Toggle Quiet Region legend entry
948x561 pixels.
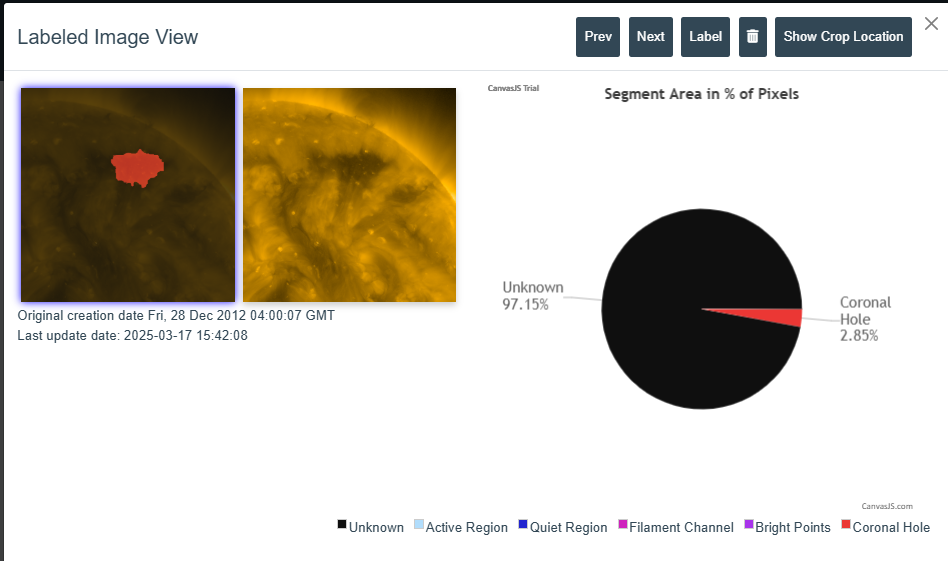coord(563,527)
